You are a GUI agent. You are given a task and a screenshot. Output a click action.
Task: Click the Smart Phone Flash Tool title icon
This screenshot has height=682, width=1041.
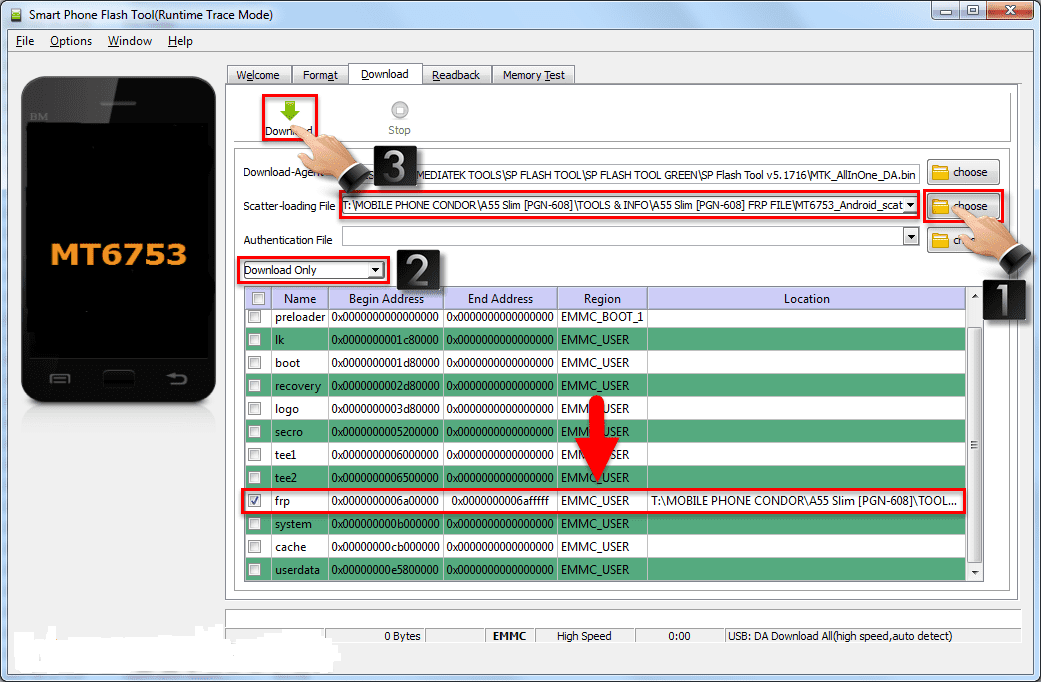pos(15,15)
